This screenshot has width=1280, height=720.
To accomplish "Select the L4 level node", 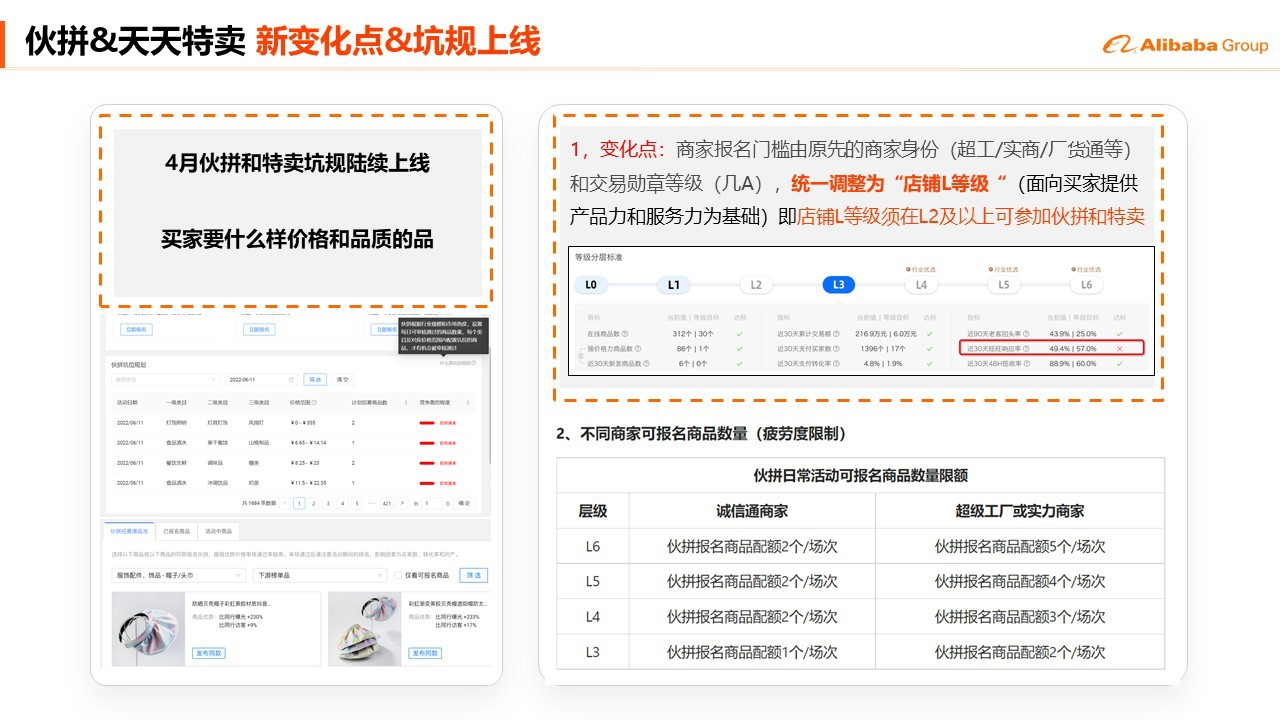I will coord(921,285).
